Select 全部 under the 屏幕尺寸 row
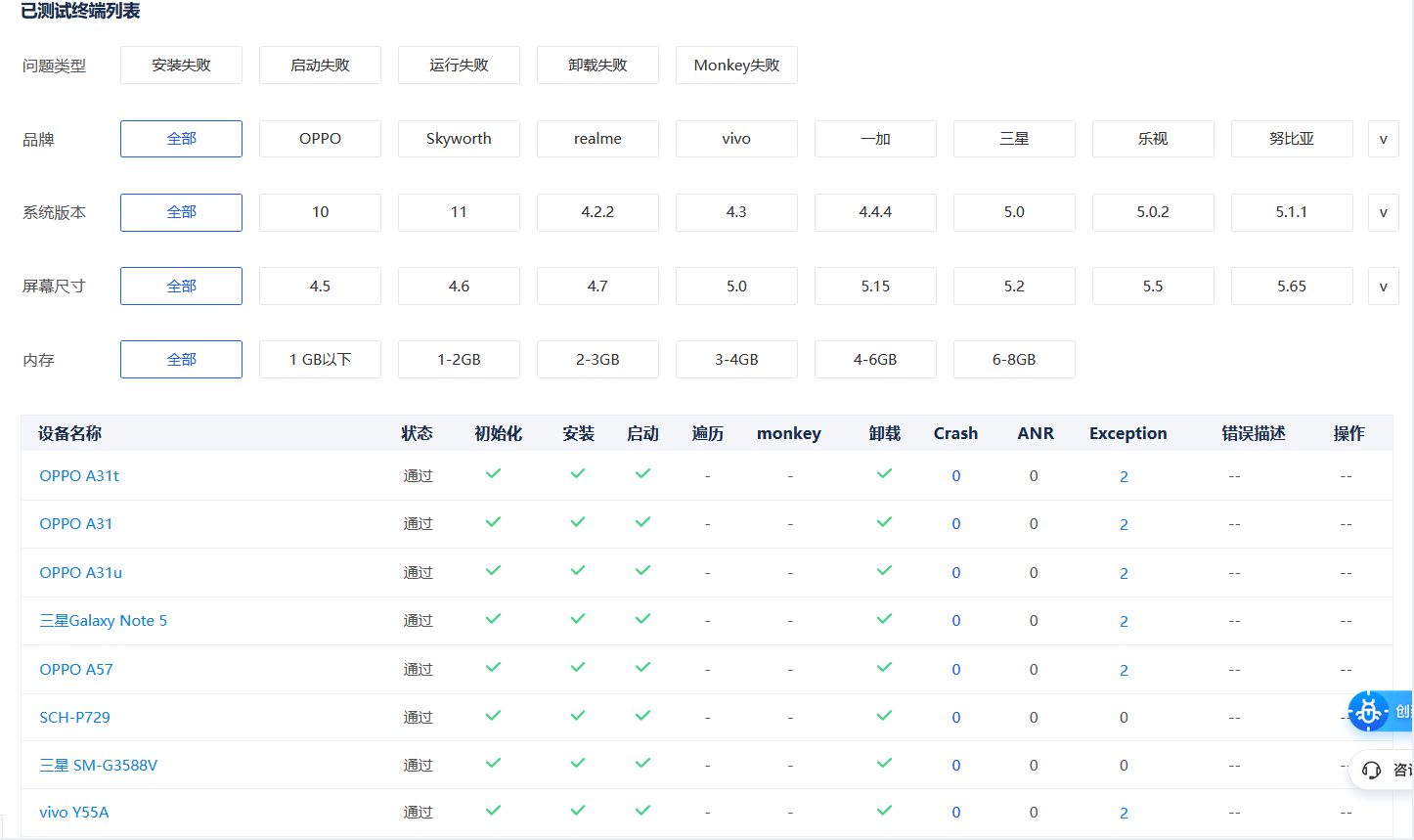Image resolution: width=1414 pixels, height=840 pixels. (181, 286)
